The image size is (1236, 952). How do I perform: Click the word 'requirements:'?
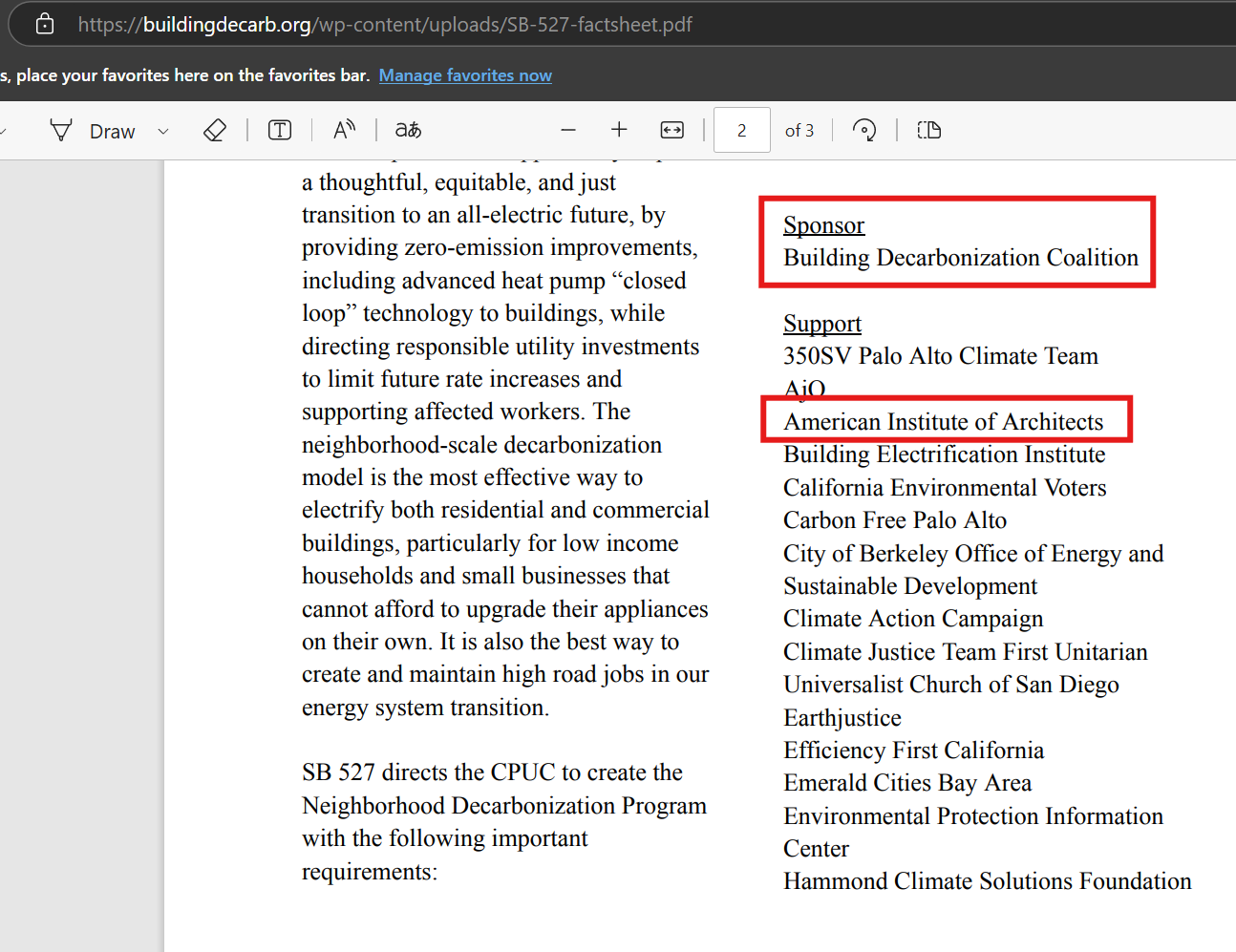pyautogui.click(x=370, y=872)
